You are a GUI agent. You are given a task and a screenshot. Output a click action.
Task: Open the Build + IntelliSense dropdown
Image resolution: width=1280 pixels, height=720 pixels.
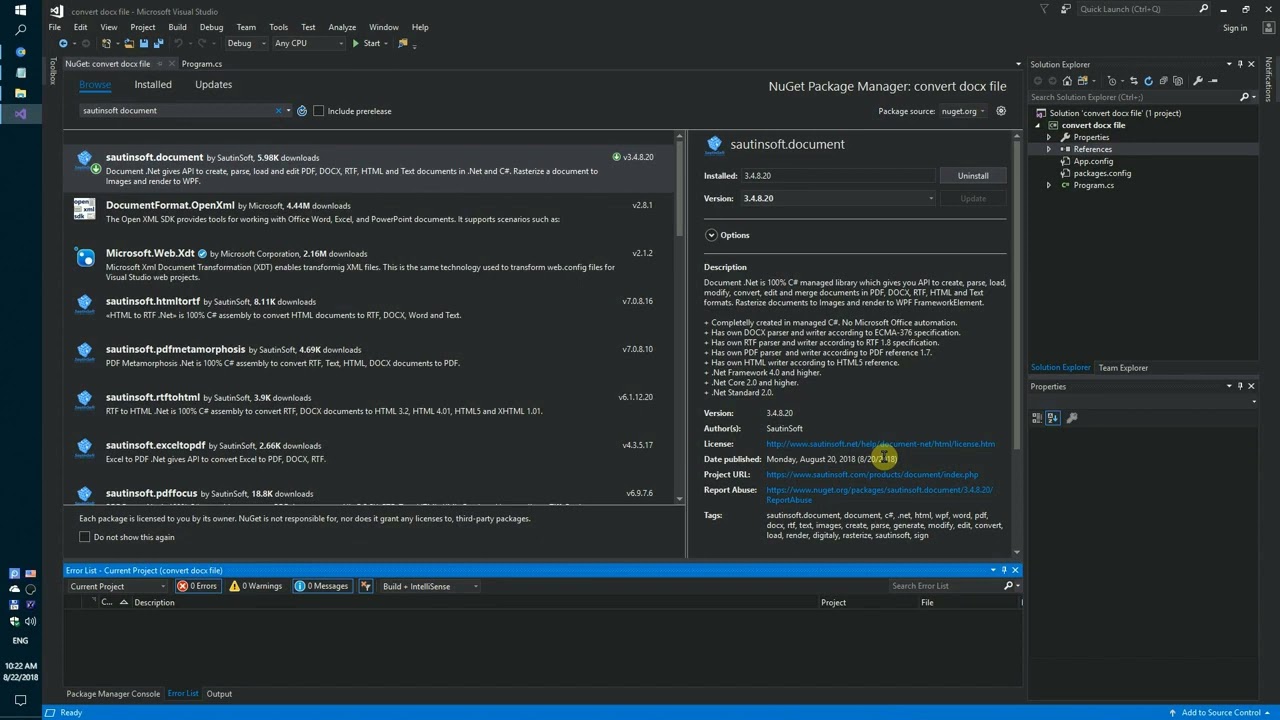(x=430, y=586)
